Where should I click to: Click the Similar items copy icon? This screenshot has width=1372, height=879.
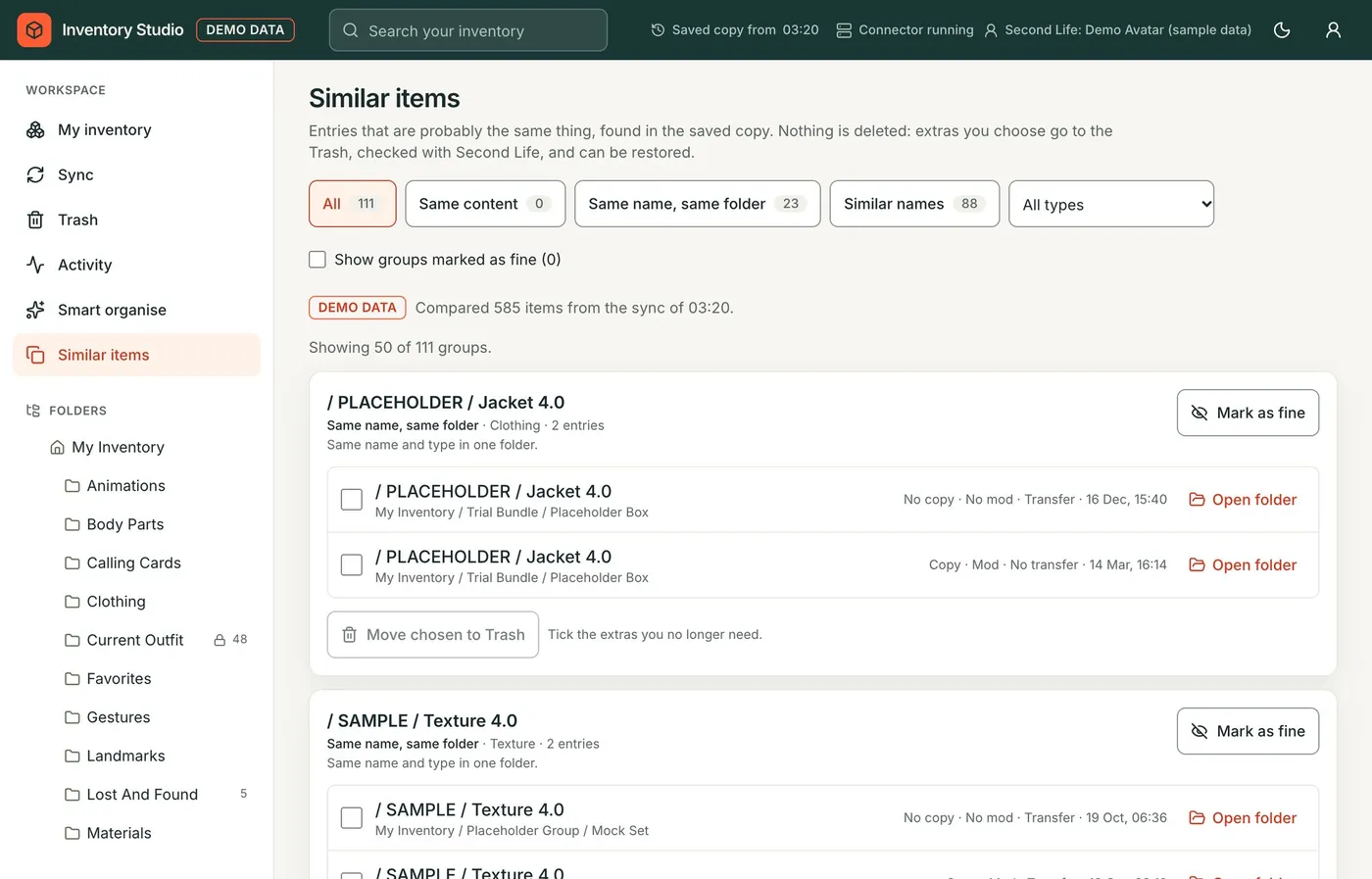point(35,356)
